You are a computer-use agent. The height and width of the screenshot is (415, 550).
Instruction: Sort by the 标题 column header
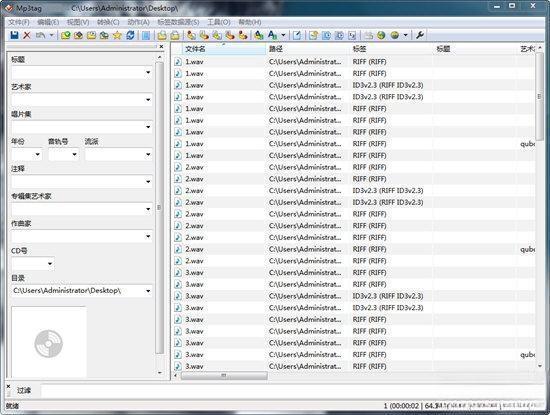pyautogui.click(x=475, y=49)
